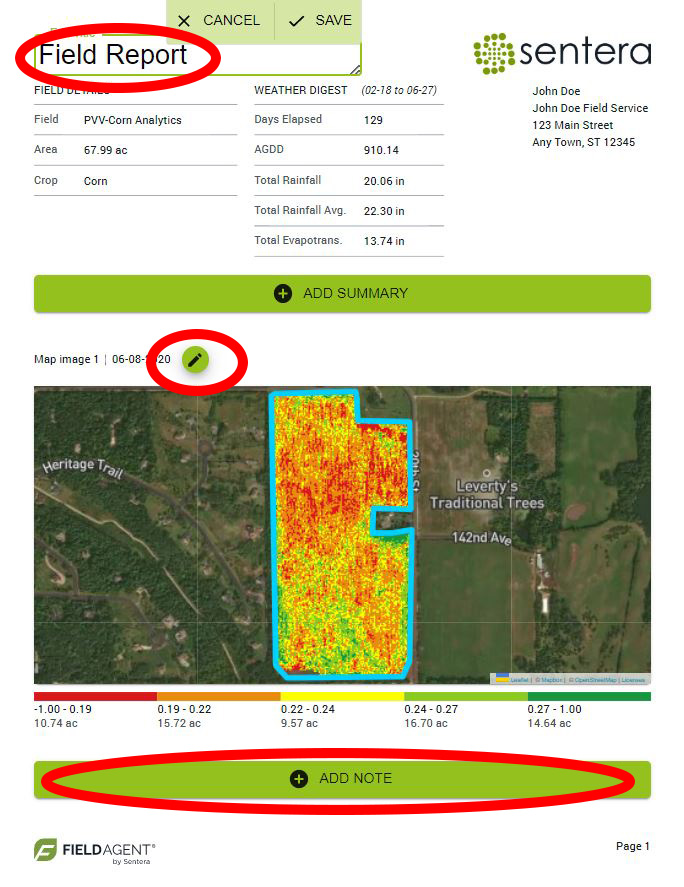Select the red -1.00 - 0.19 legend swatch
The height and width of the screenshot is (887, 684).
(95, 696)
